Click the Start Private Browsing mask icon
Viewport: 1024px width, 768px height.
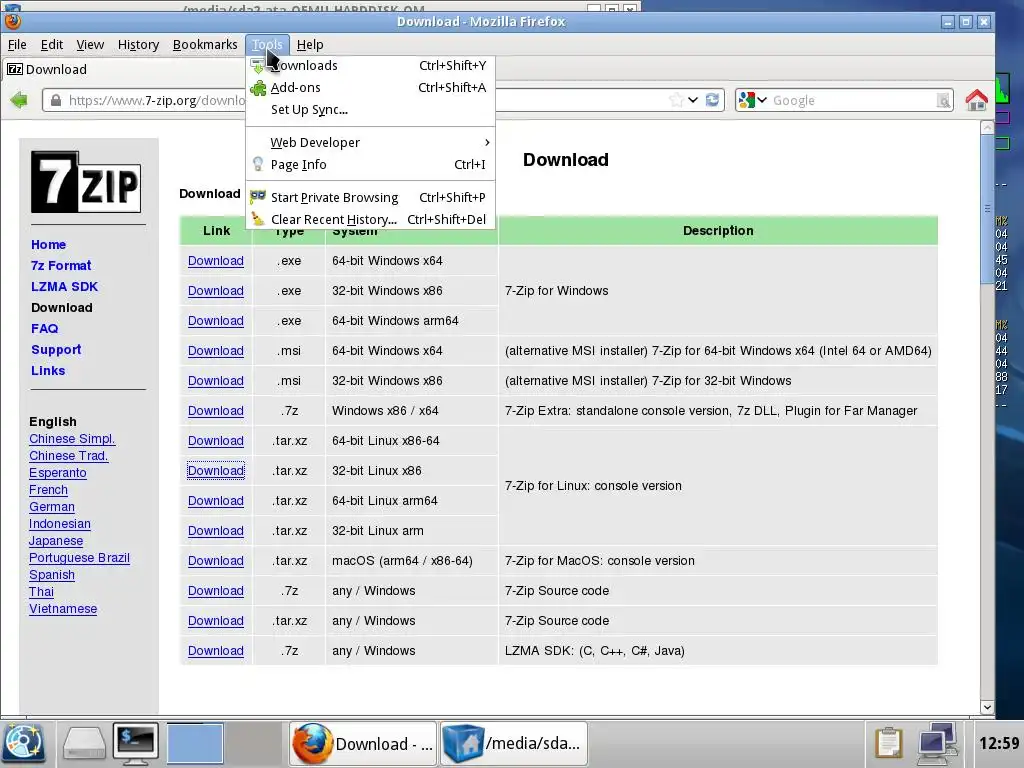[x=258, y=197]
